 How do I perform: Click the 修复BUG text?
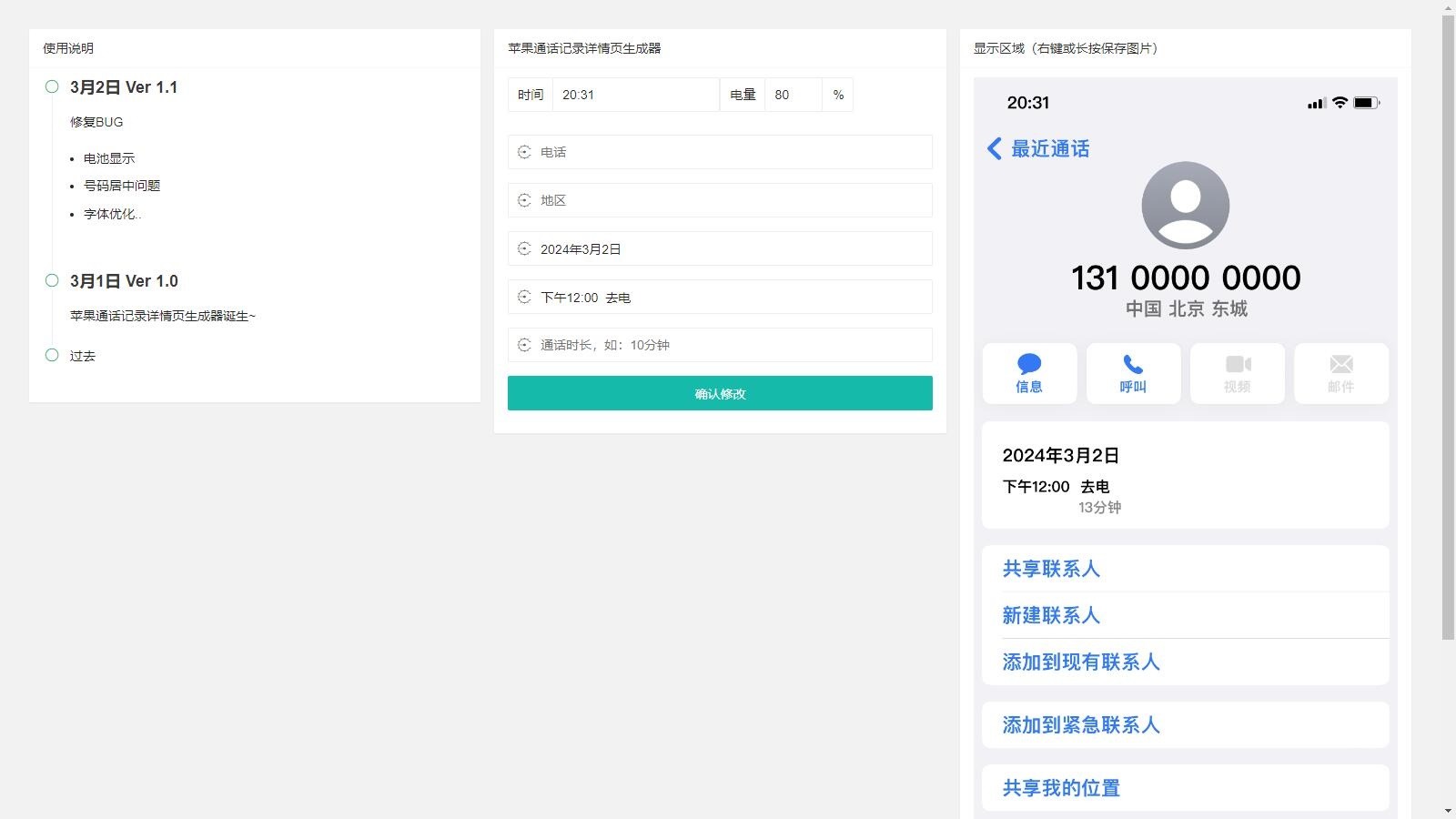[x=96, y=122]
